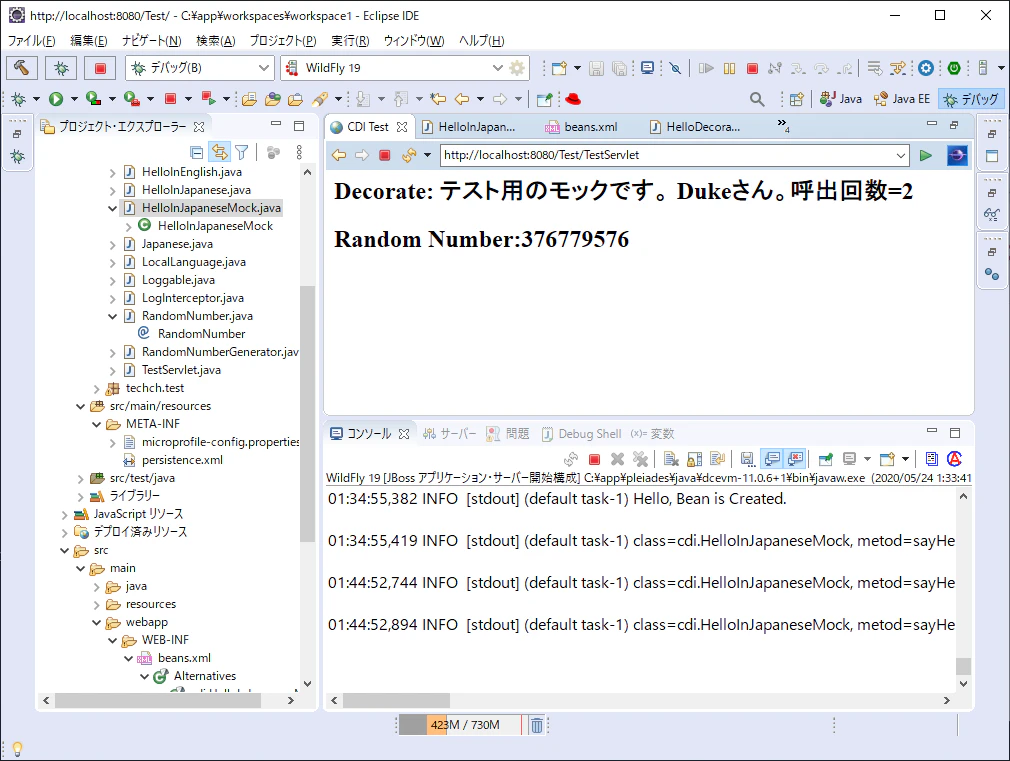Click the garbage collector trash icon
This screenshot has width=1010, height=761.
536,725
